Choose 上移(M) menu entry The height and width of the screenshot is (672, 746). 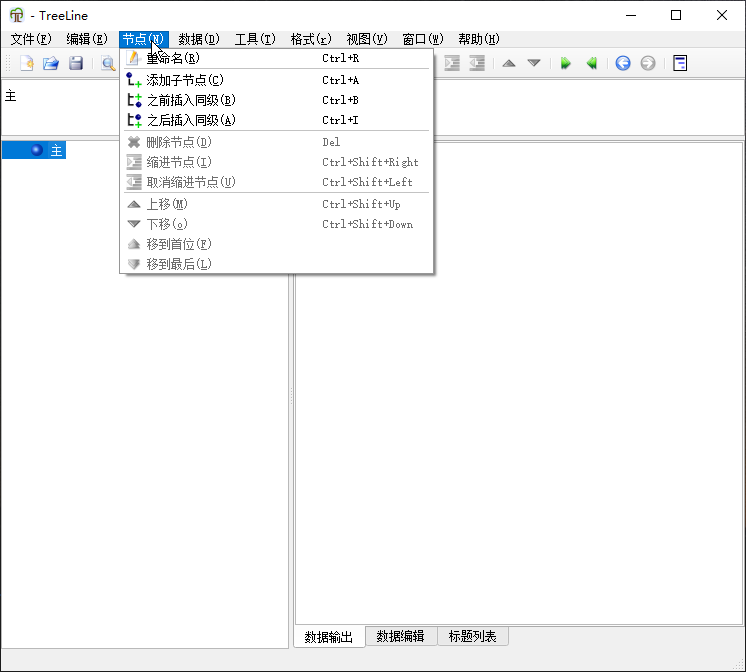276,204
